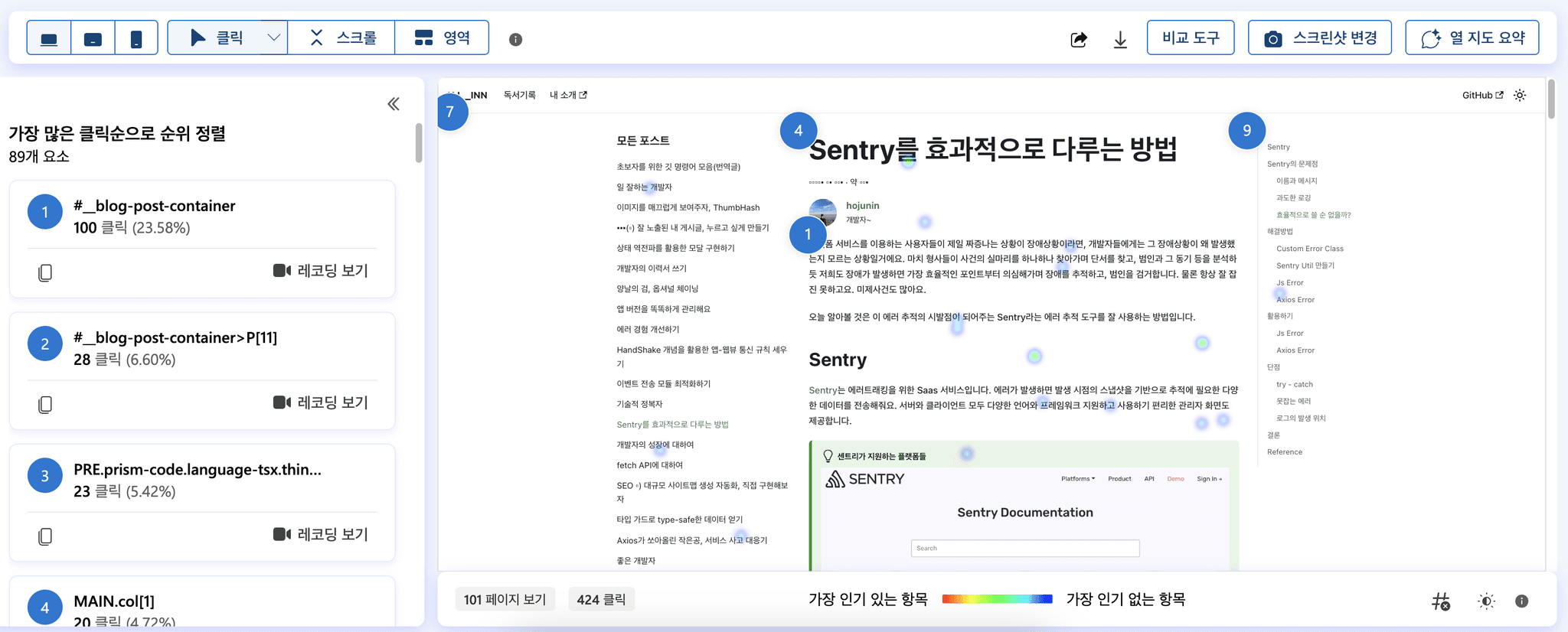Open the GitHub link in page header

click(x=1483, y=95)
